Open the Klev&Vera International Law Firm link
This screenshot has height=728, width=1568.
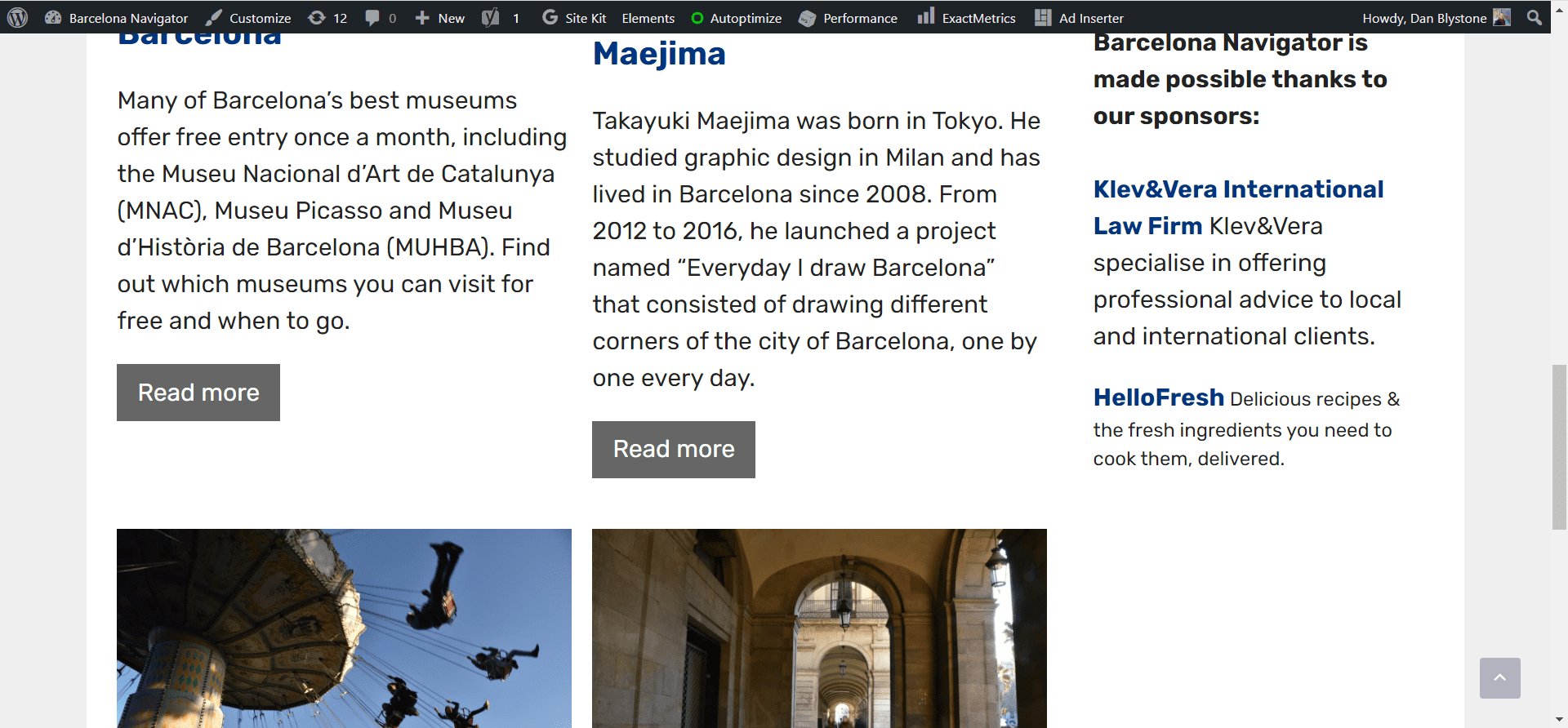point(1237,189)
